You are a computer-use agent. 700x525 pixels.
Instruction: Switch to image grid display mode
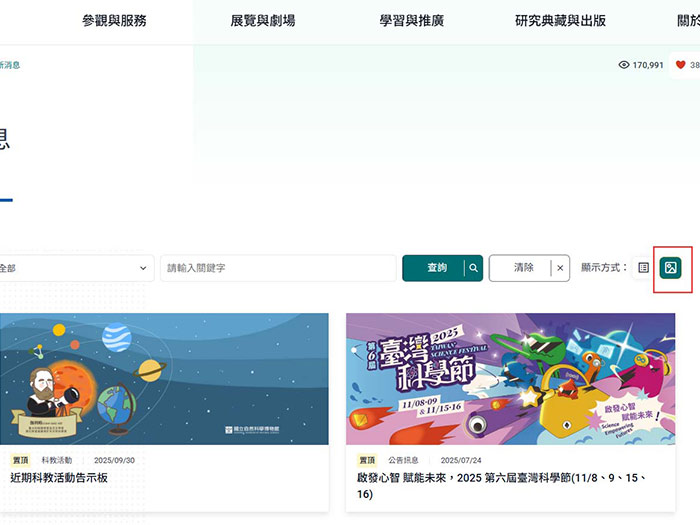click(671, 268)
